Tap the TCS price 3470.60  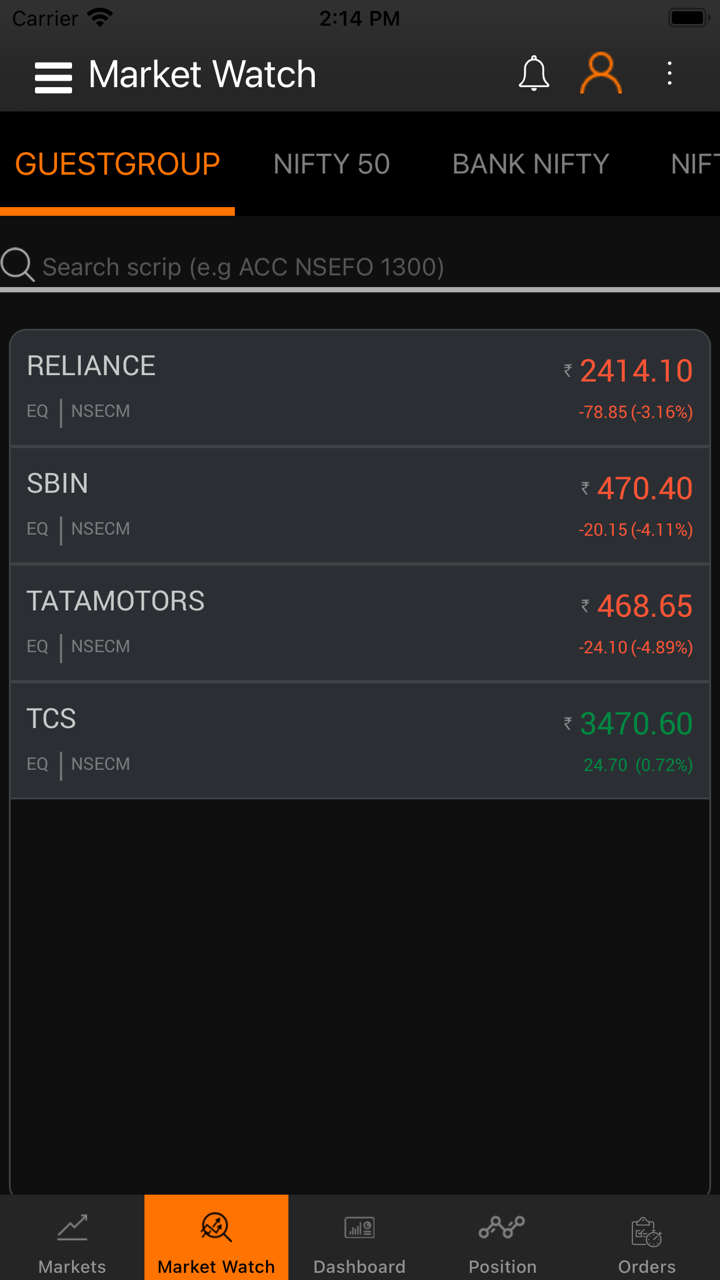click(x=636, y=724)
